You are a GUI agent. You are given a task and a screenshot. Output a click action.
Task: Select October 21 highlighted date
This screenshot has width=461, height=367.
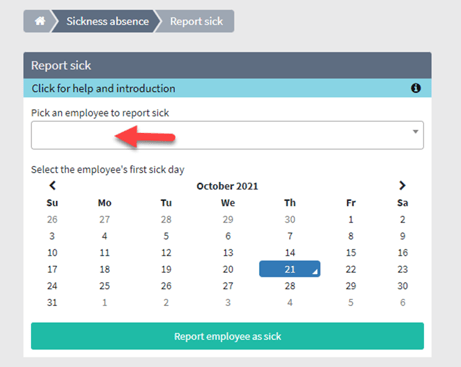point(290,269)
